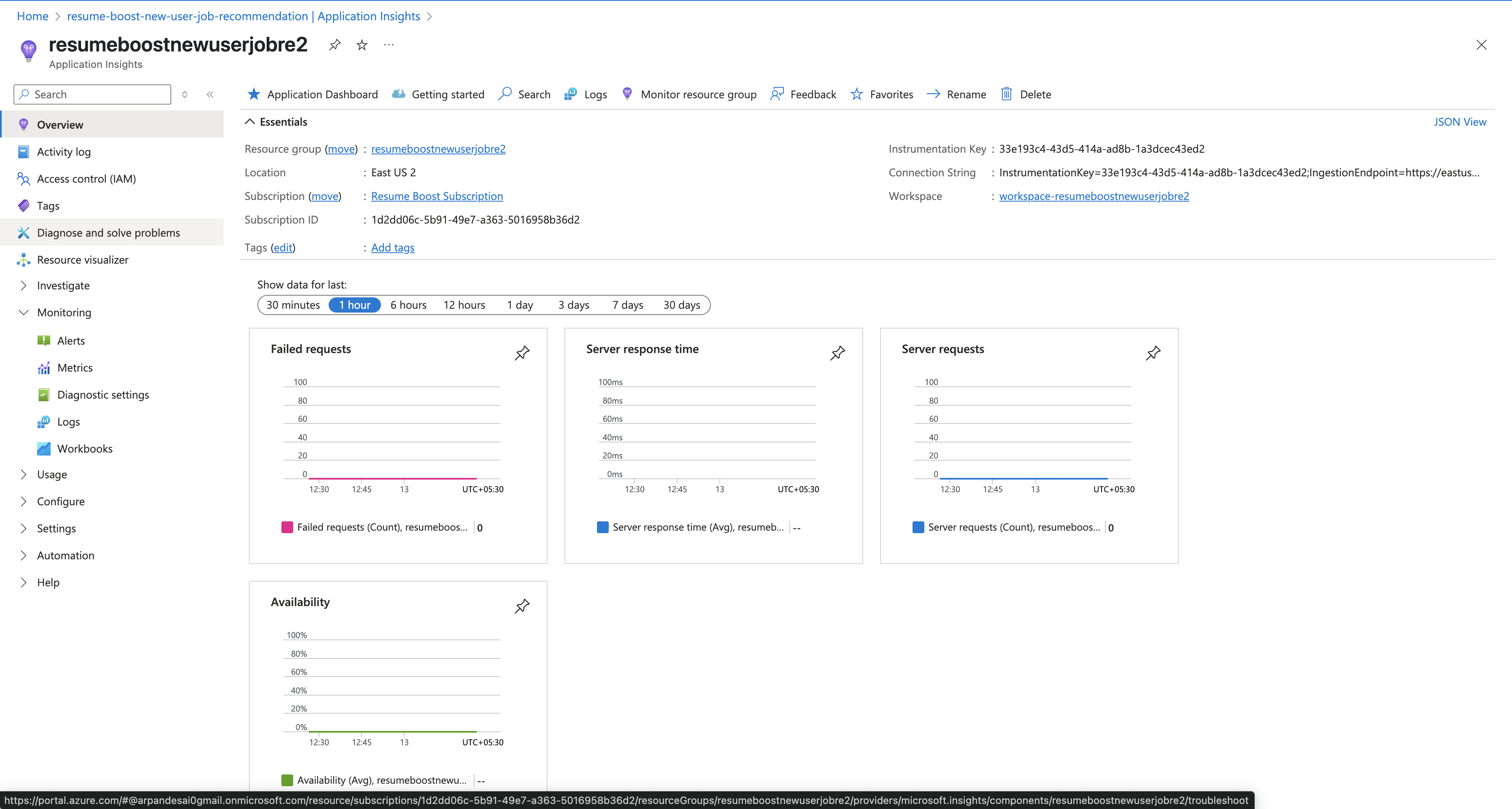Click the sidebar Search input field
Screen dimensions: 1512x809
click(x=97, y=94)
